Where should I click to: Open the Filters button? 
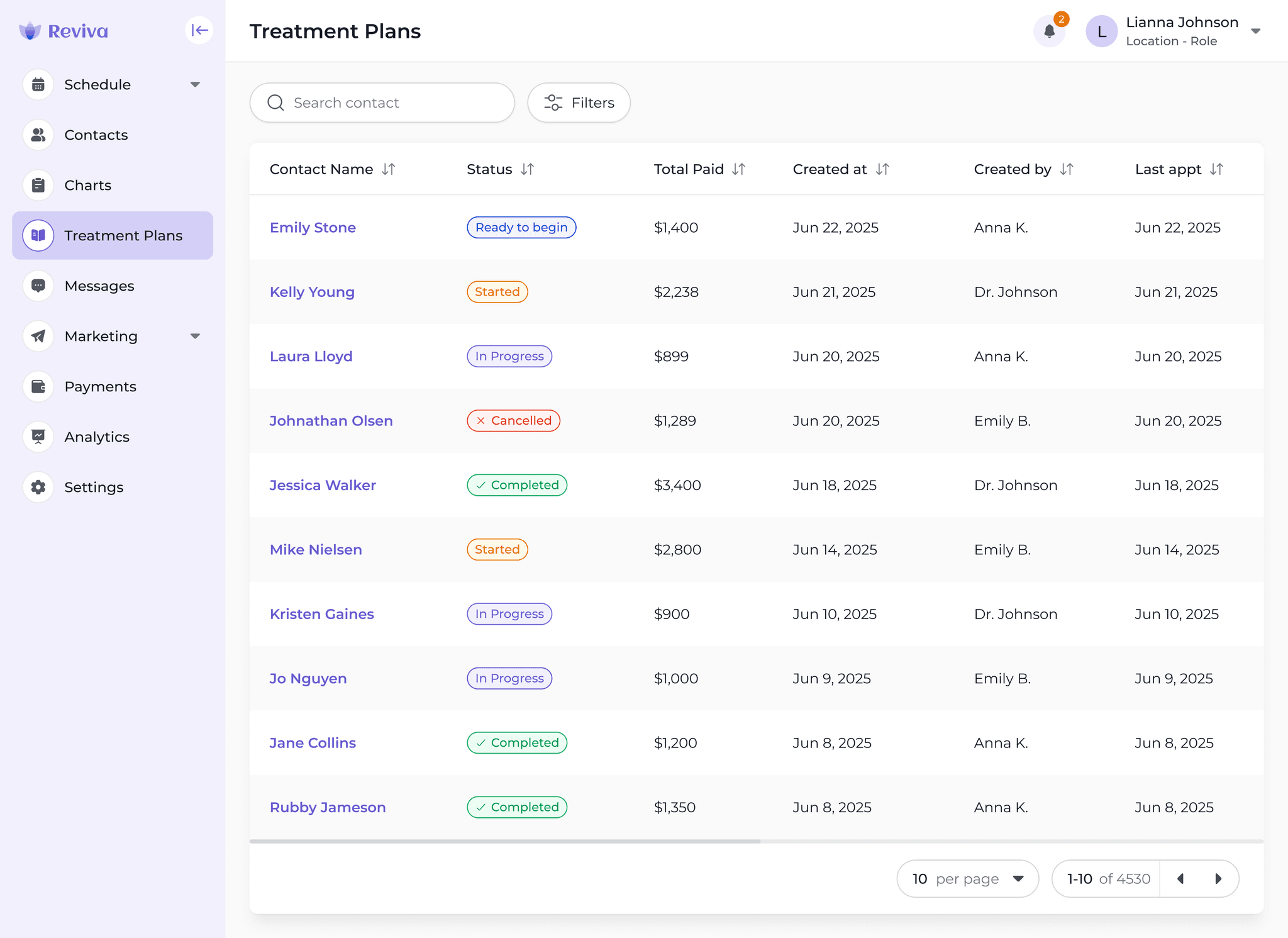[x=579, y=103]
